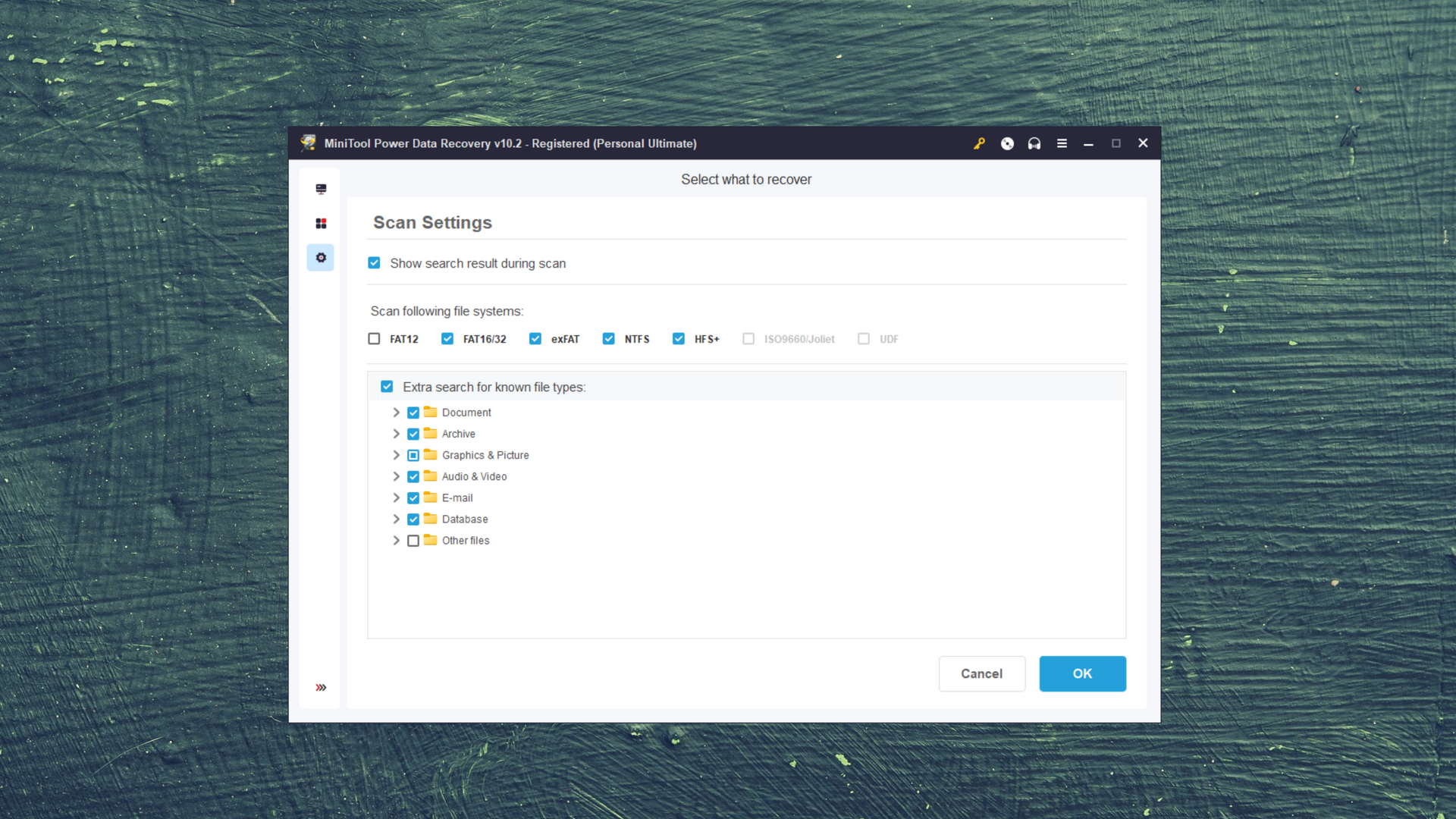Select the Graphics & Picture label
Viewport: 1456px width, 819px height.
point(485,455)
